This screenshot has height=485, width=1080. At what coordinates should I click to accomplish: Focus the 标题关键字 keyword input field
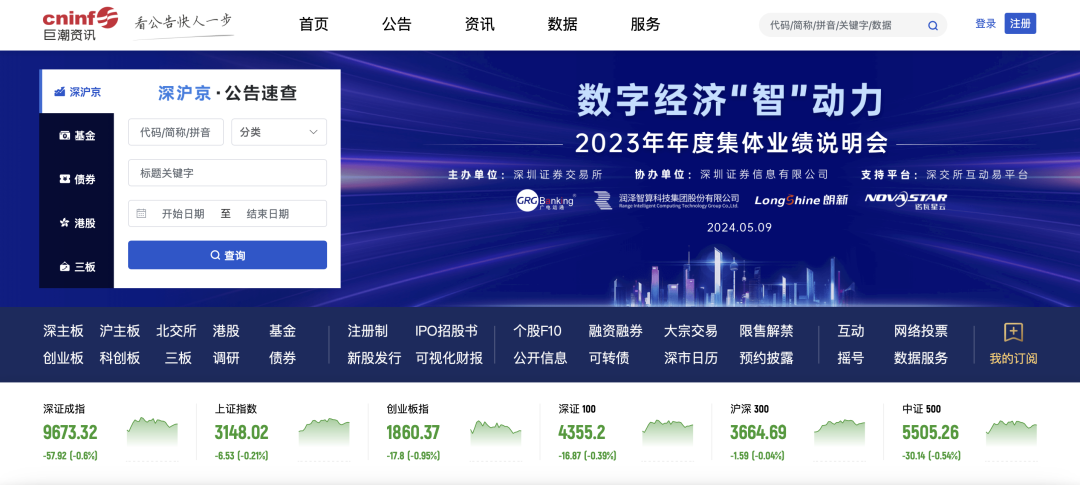227,173
